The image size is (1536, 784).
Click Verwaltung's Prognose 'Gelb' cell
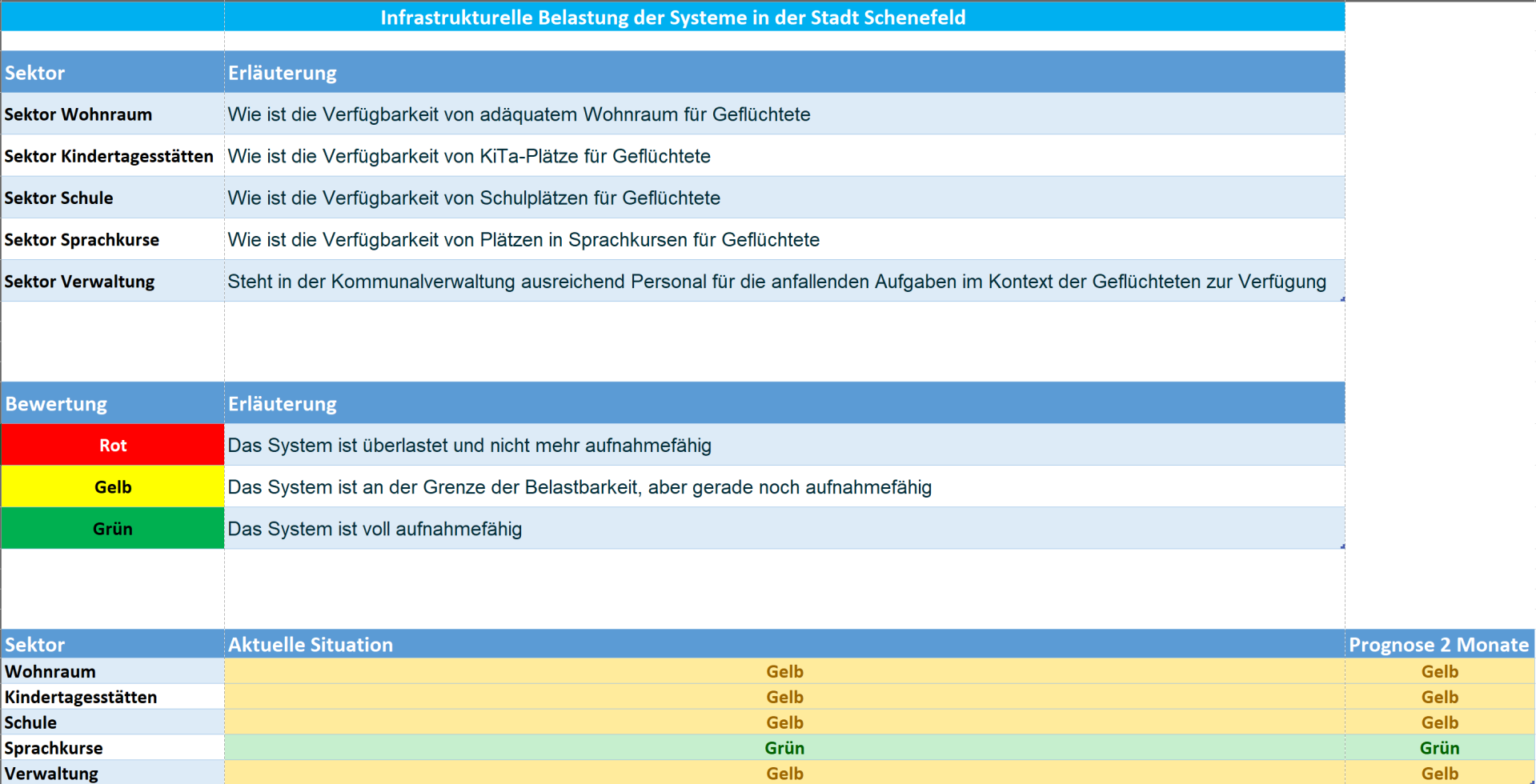pos(1439,773)
